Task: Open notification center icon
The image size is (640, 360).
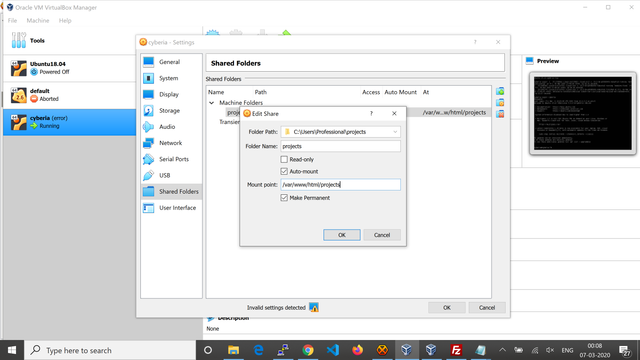Action: tap(624, 351)
